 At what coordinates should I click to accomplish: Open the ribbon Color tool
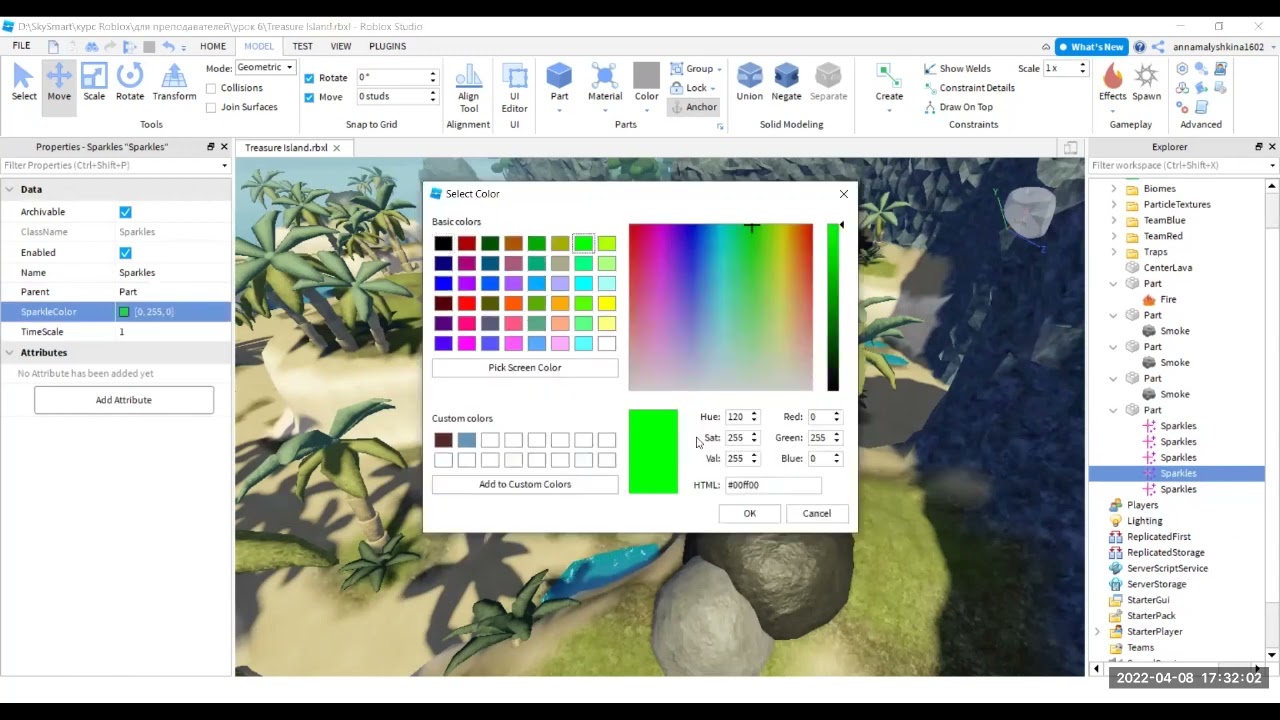(x=646, y=83)
